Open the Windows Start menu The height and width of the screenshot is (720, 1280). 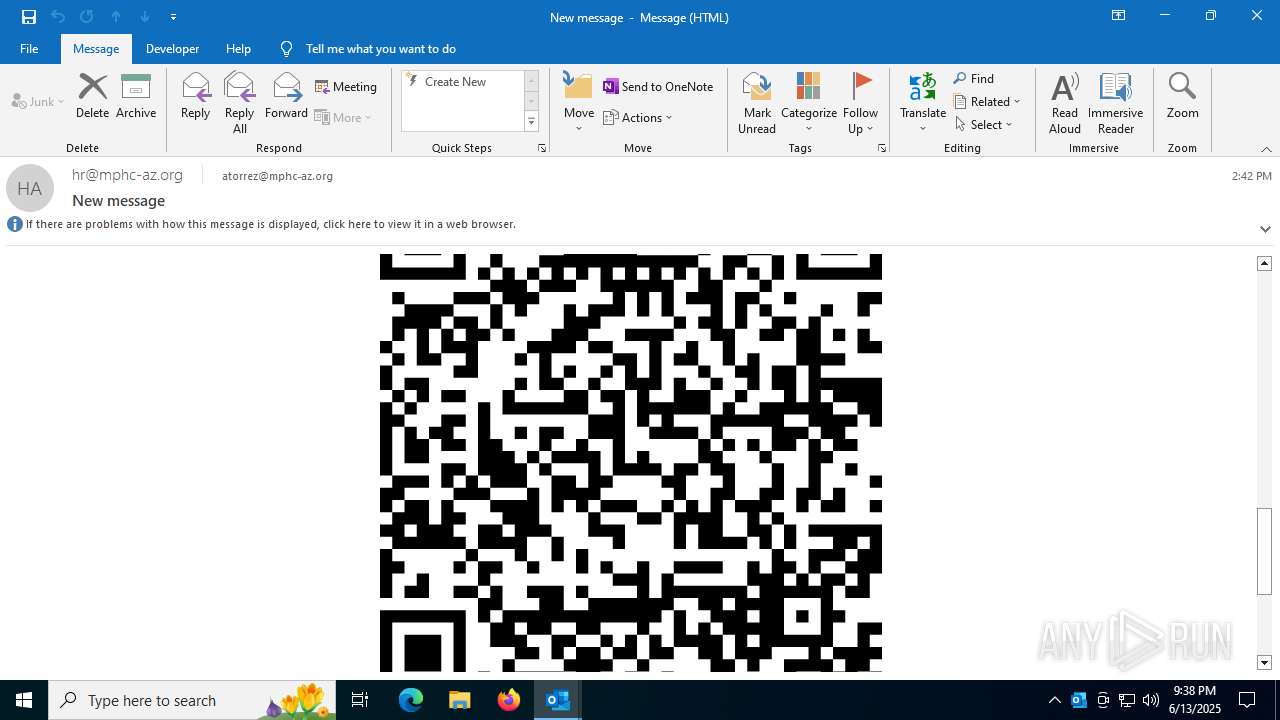pyautogui.click(x=24, y=700)
